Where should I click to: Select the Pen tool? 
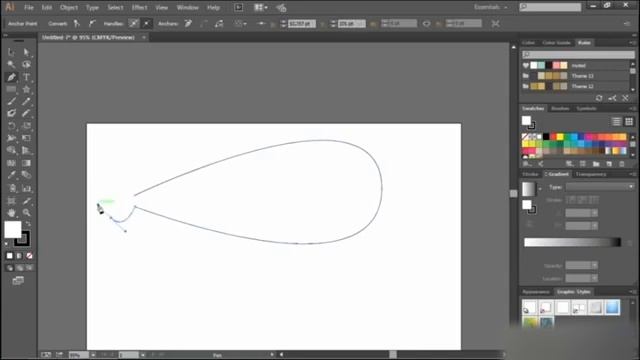11,77
